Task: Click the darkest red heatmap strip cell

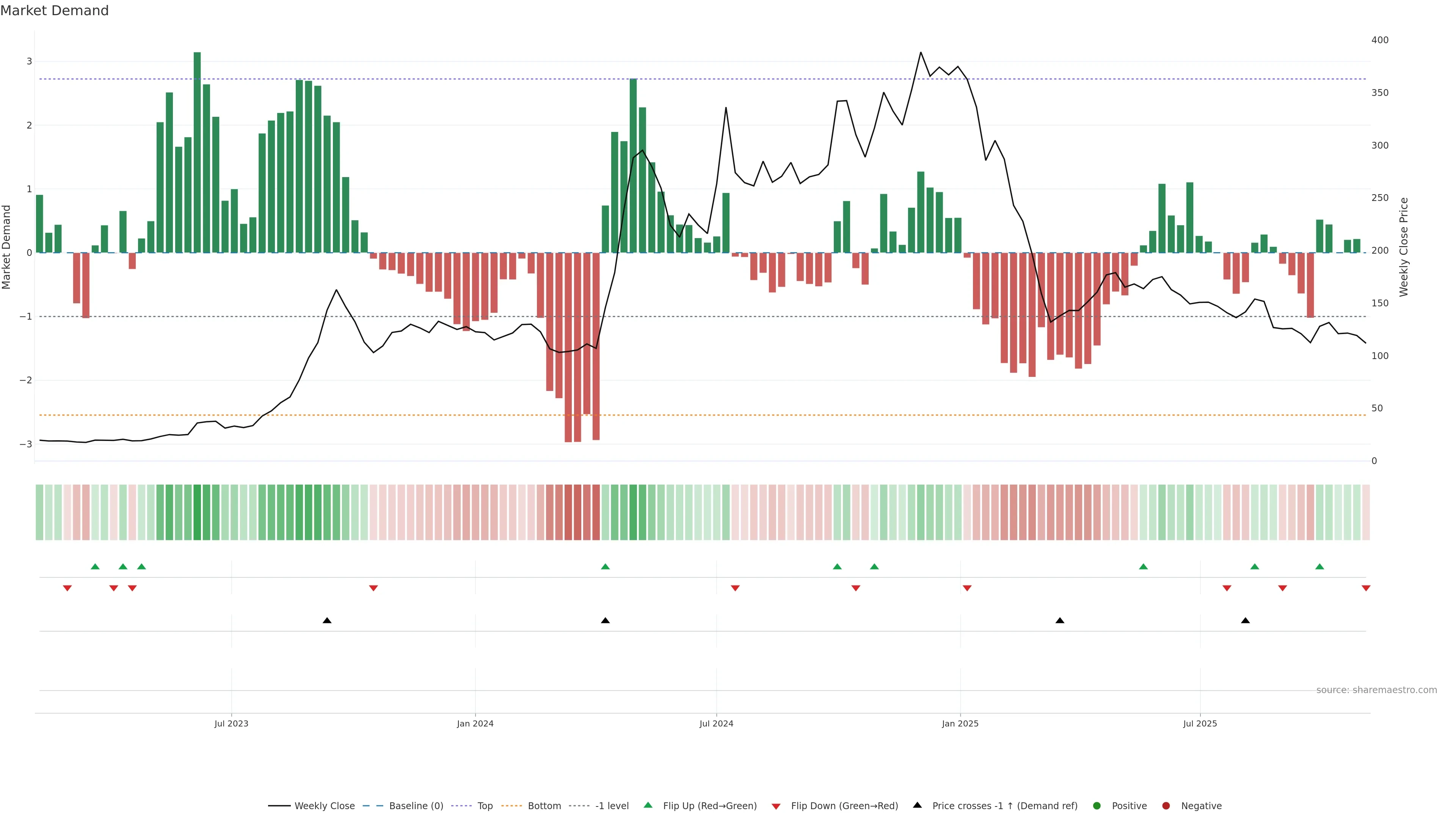Action: coord(568,512)
